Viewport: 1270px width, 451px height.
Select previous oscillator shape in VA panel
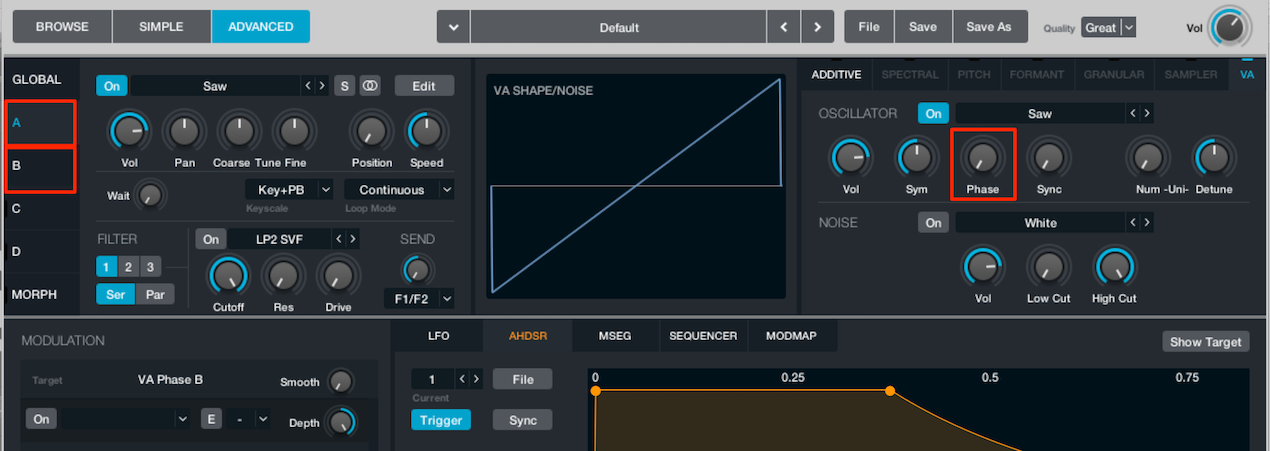[1133, 113]
